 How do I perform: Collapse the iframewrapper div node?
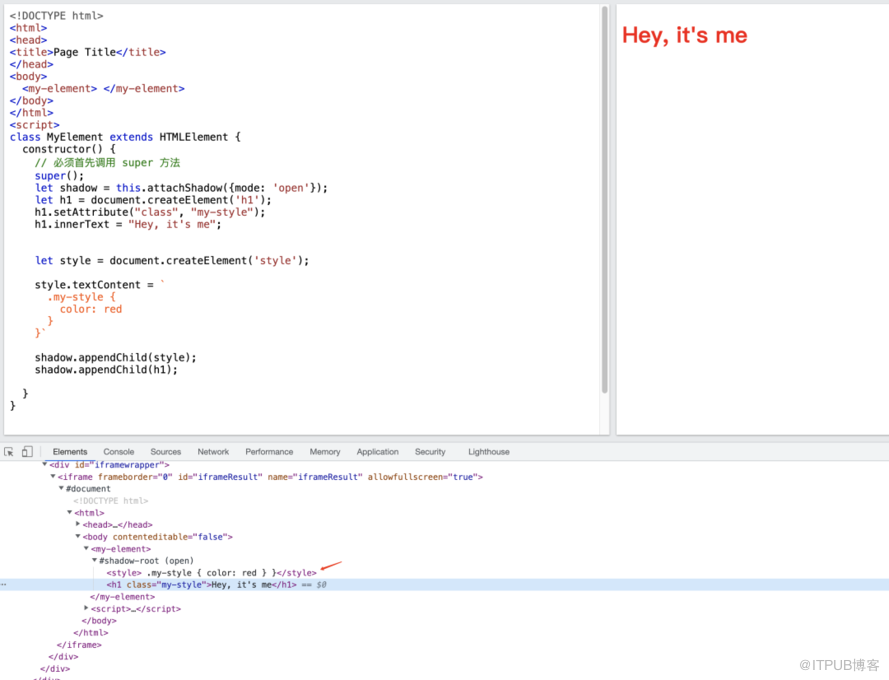(45, 465)
